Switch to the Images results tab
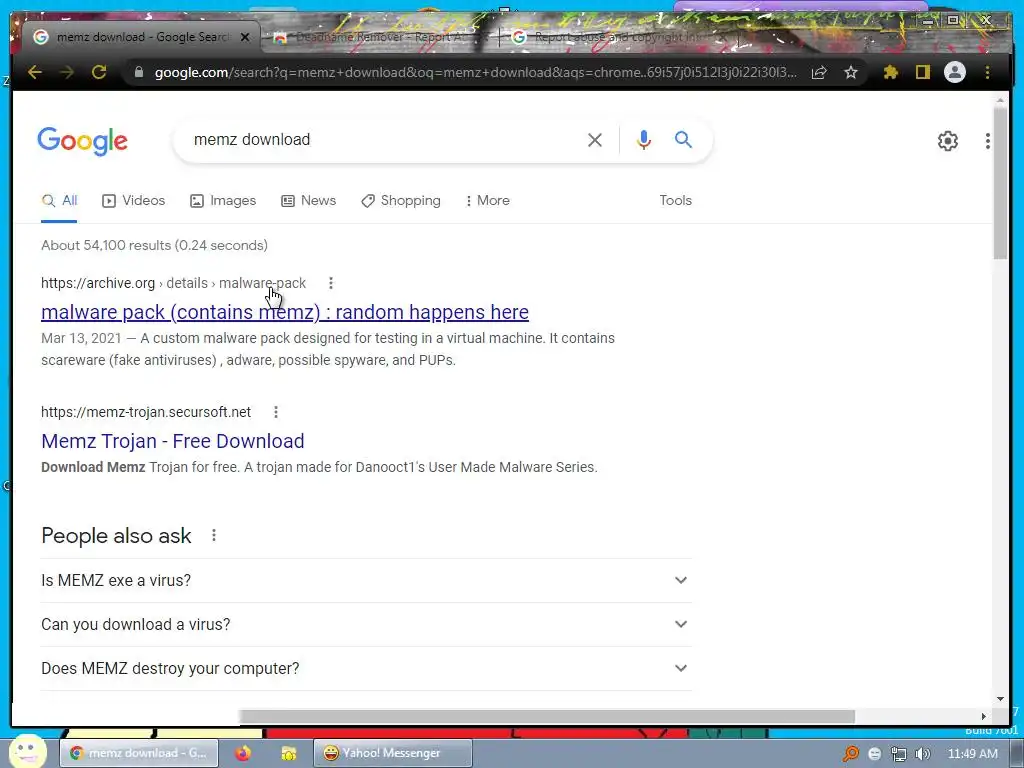Image resolution: width=1024 pixels, height=768 pixels. 223,200
